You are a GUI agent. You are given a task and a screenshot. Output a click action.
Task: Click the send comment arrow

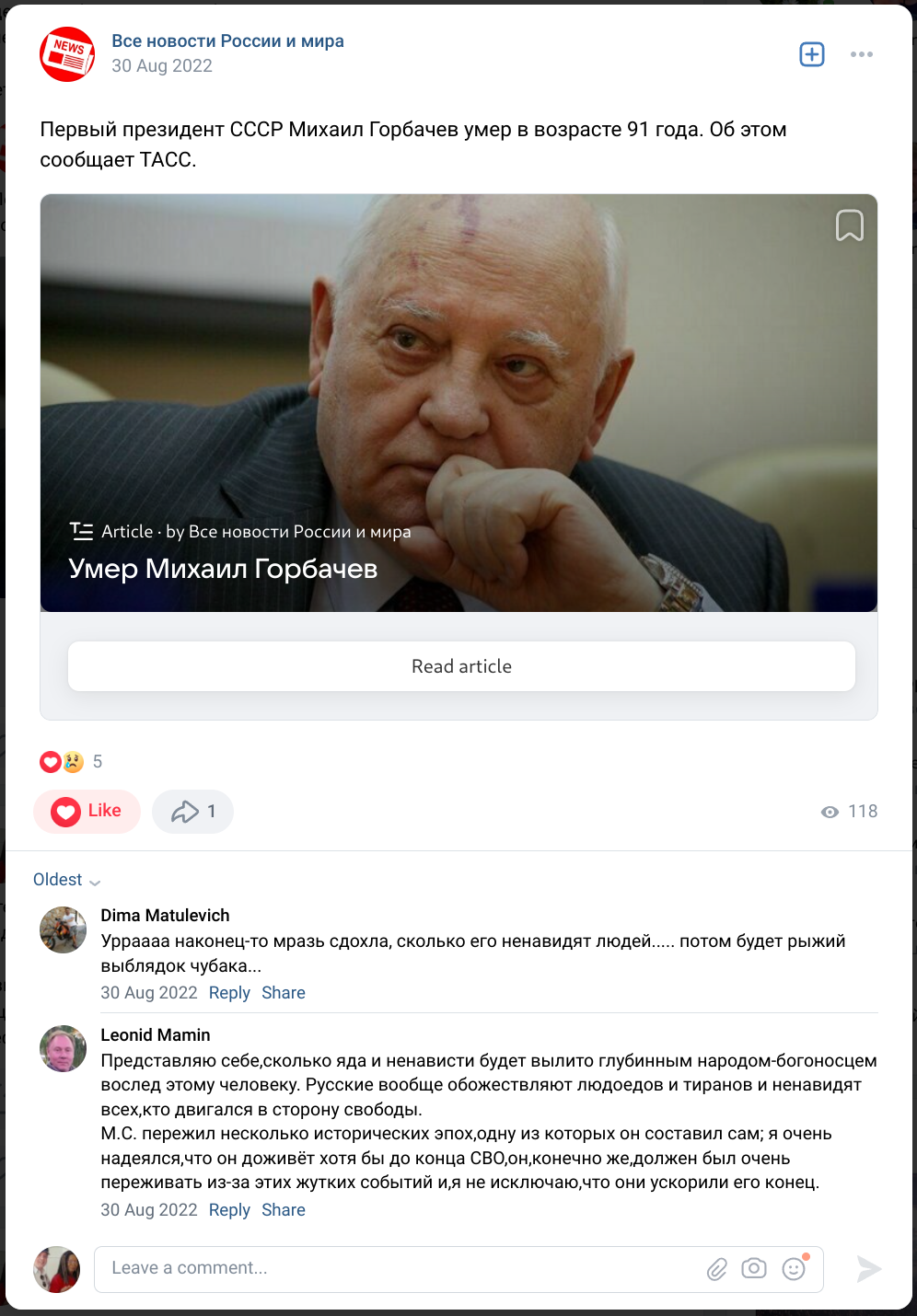click(868, 1269)
